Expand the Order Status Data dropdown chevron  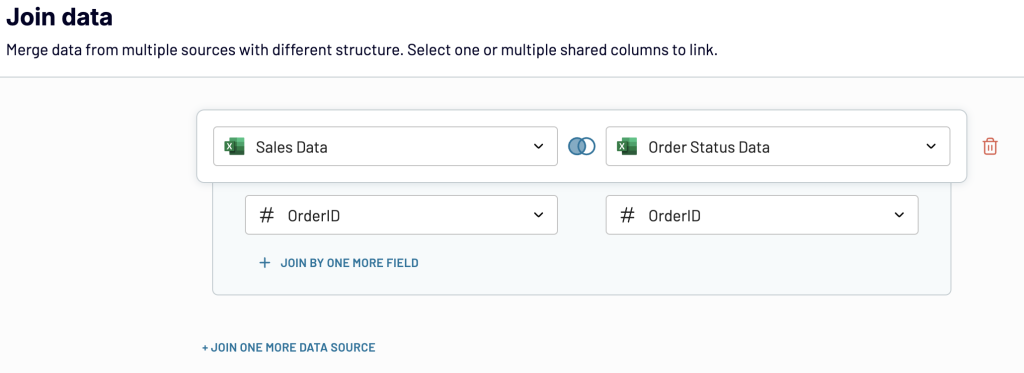tap(931, 146)
